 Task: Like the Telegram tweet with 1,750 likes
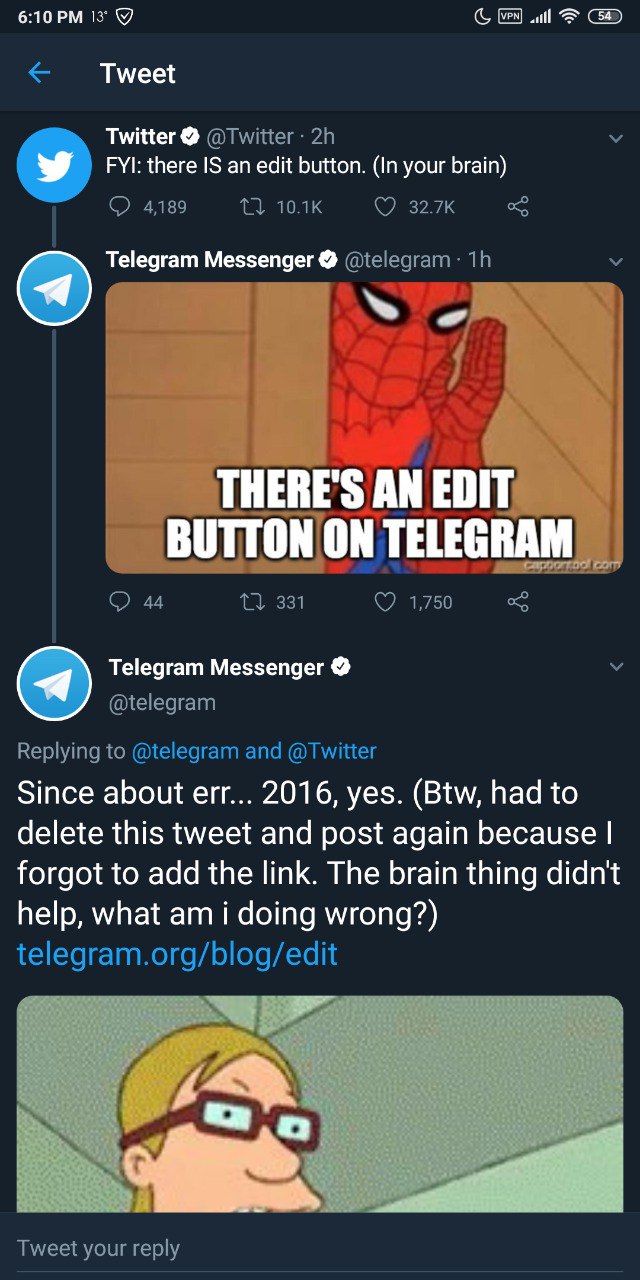click(385, 602)
